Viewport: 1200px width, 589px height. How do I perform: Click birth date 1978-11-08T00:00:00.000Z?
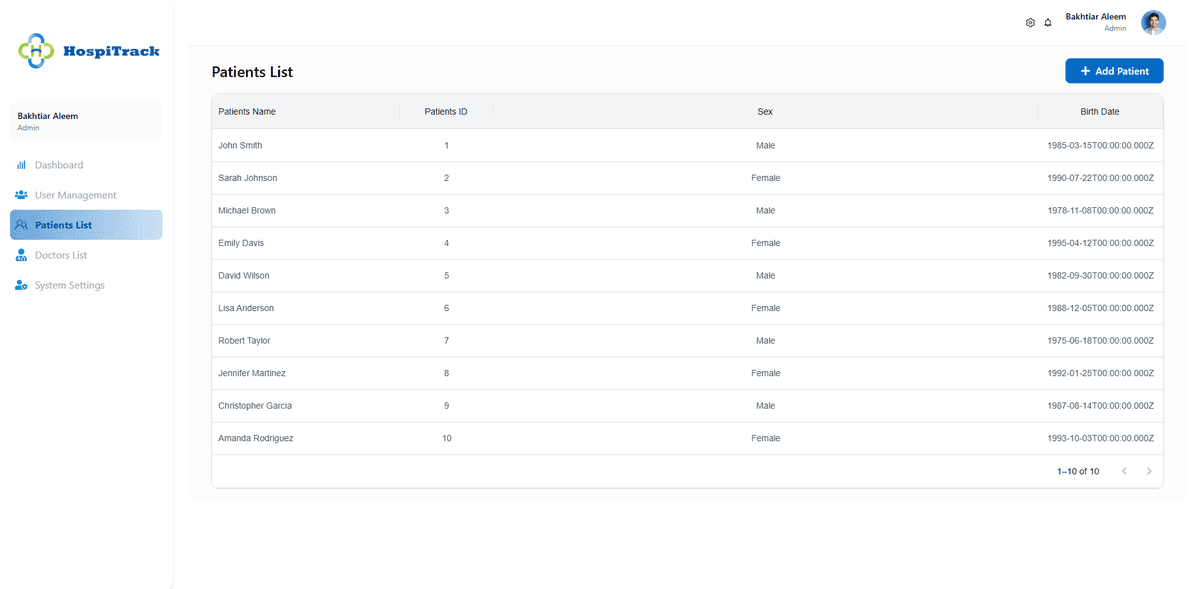click(1100, 210)
